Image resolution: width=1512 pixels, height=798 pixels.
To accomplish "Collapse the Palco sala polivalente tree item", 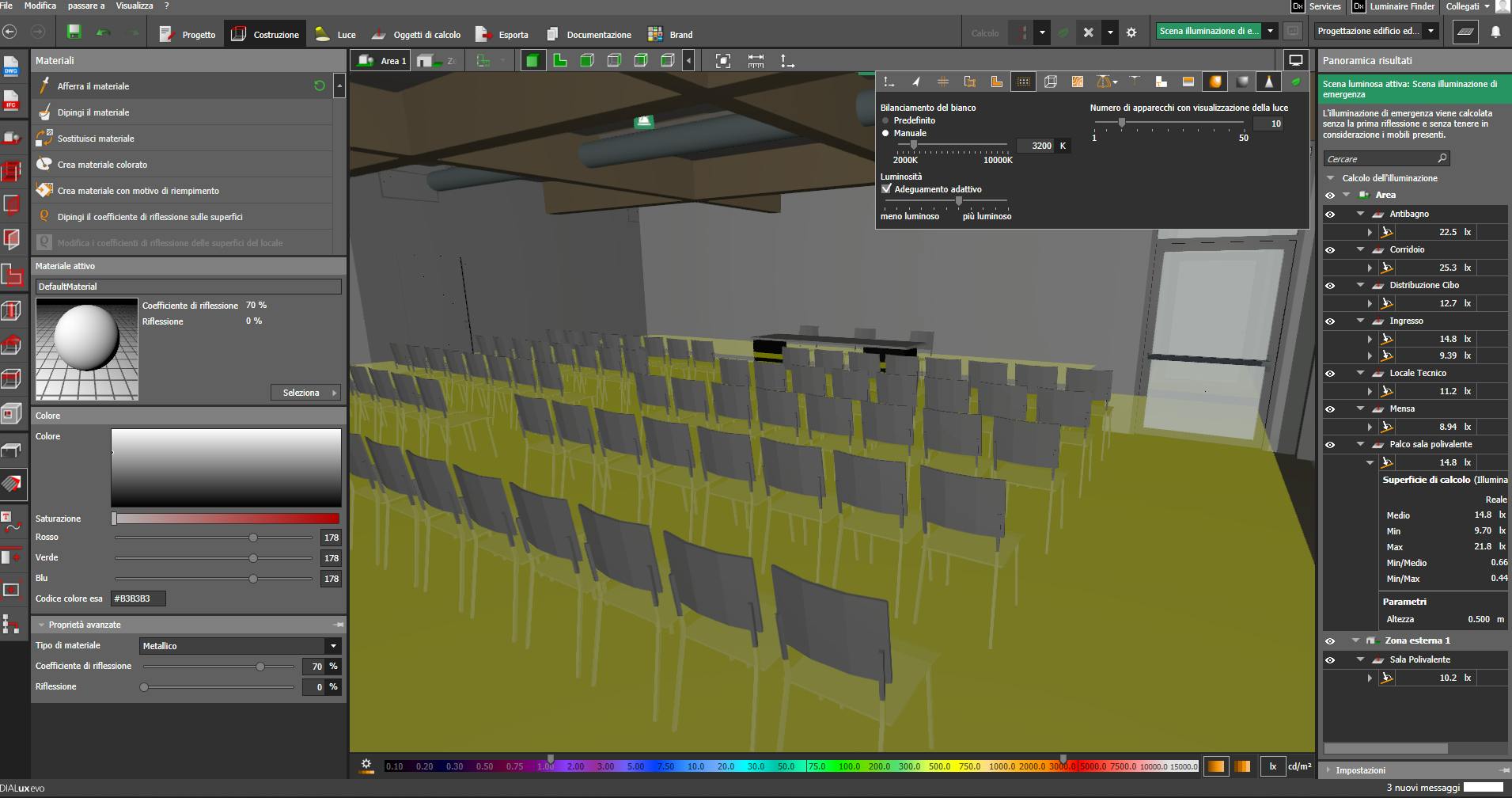I will [1360, 445].
